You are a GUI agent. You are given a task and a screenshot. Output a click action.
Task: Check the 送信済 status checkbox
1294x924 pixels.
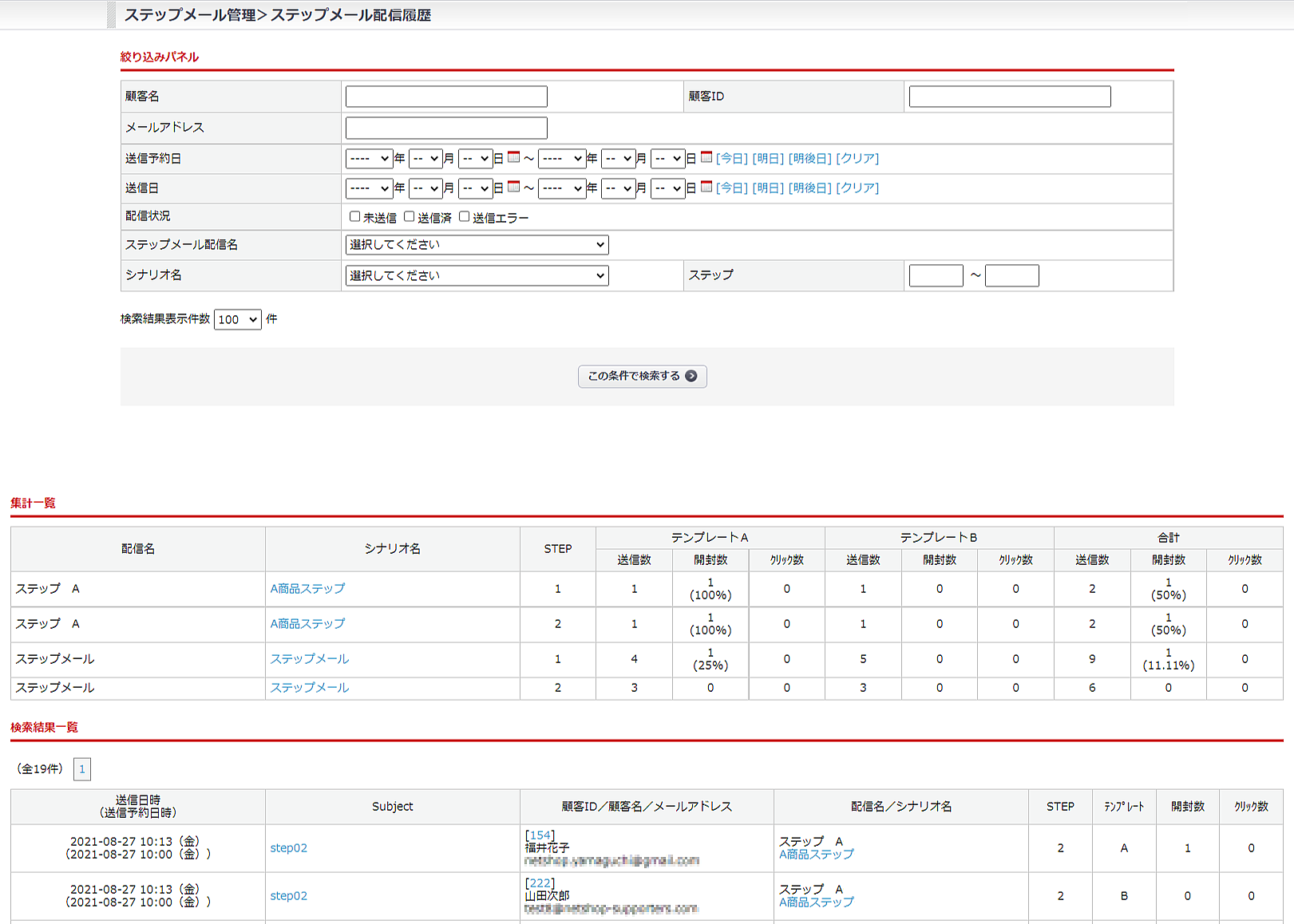(x=410, y=216)
